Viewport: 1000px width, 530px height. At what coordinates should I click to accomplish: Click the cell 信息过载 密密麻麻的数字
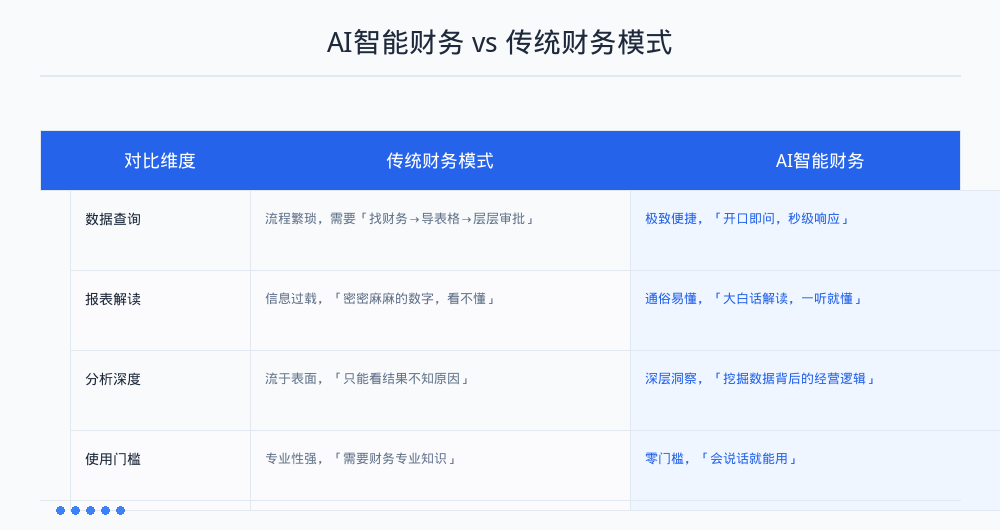(x=380, y=299)
